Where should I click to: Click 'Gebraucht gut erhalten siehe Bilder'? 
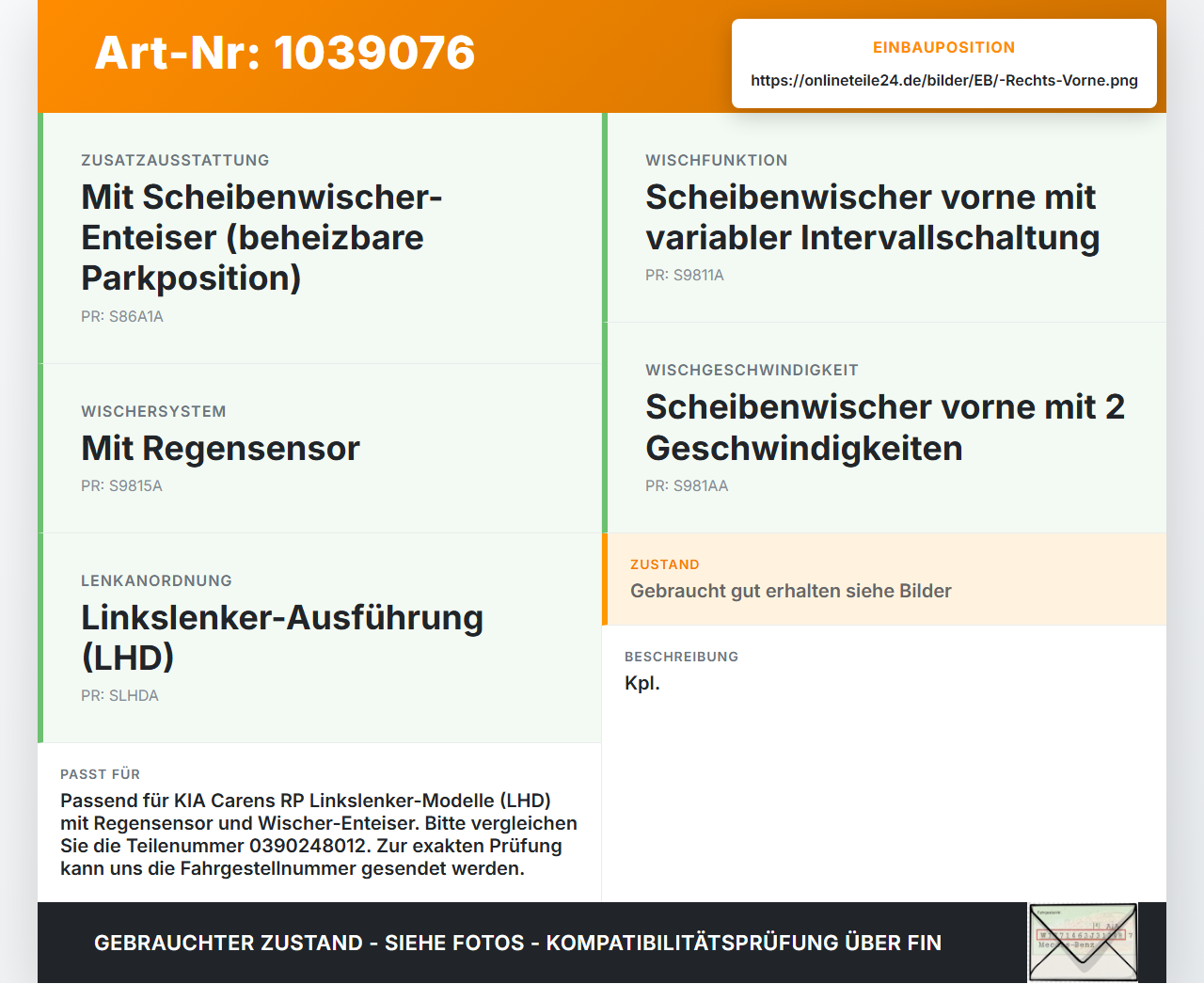coord(791,591)
